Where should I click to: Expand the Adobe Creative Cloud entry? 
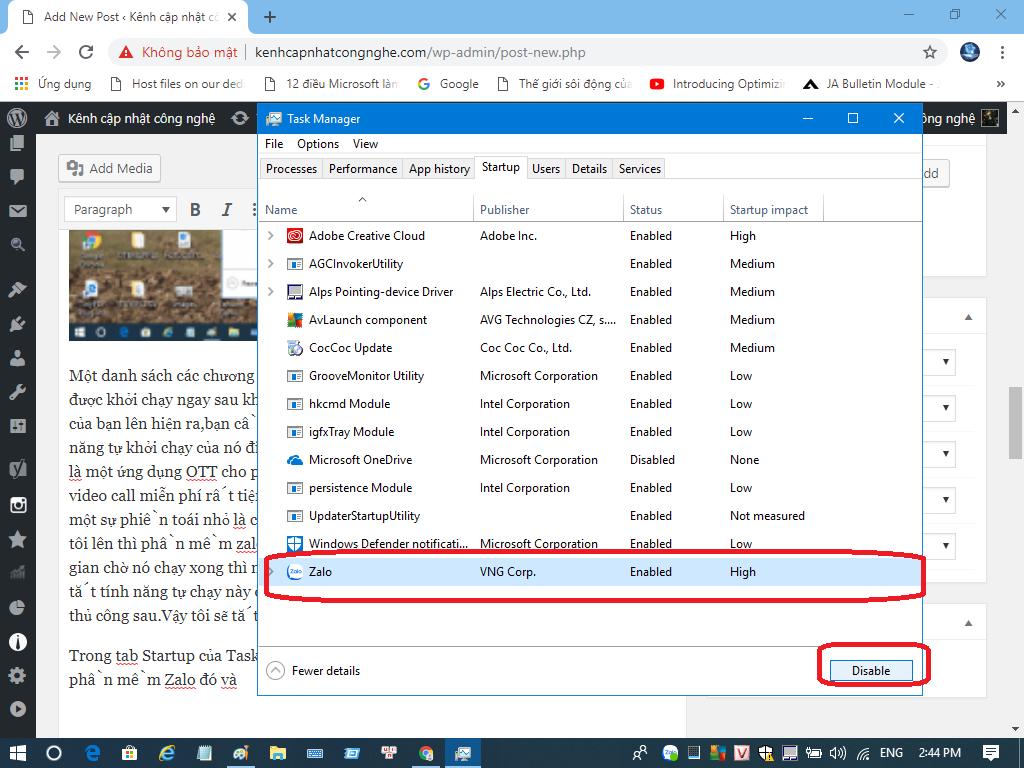(270, 236)
